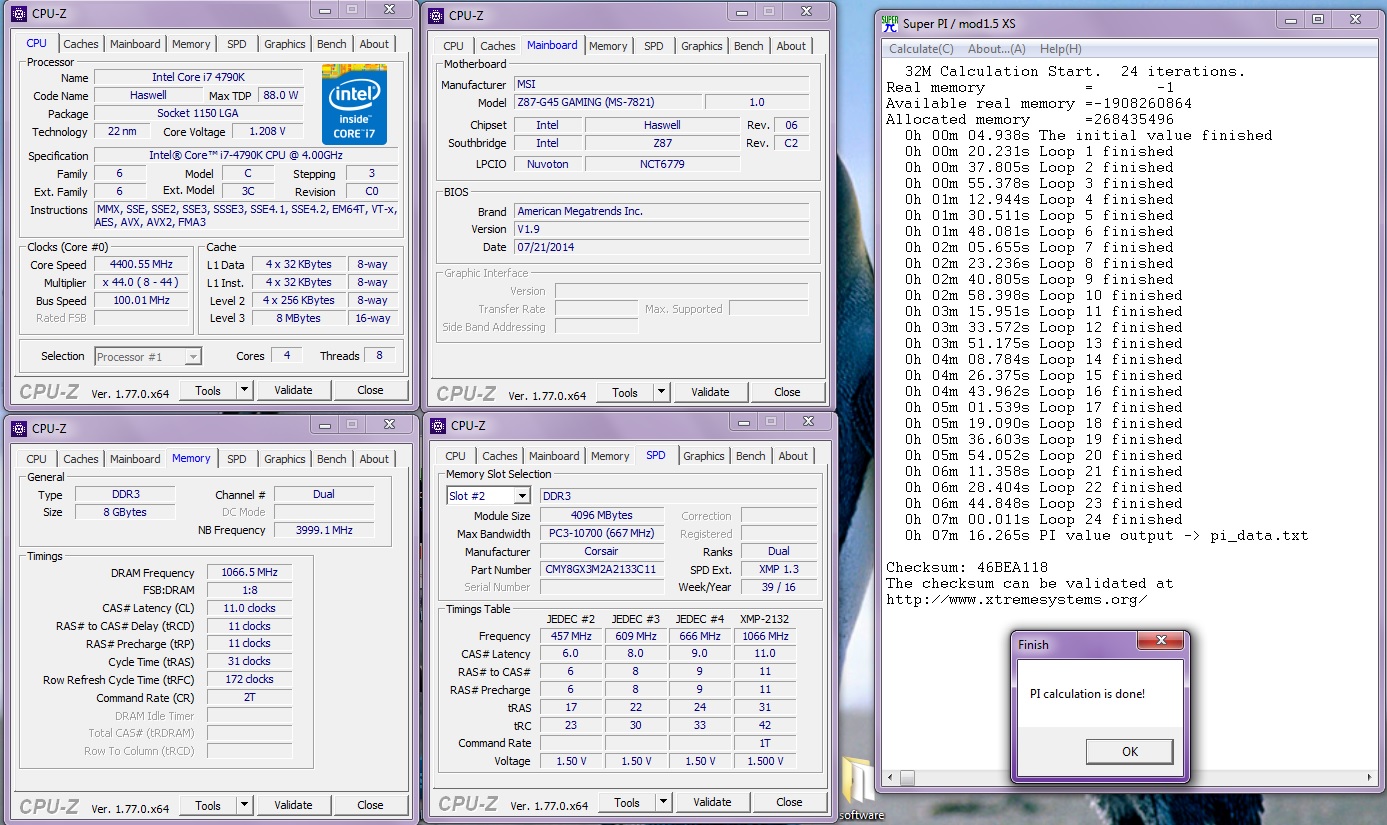Click CAS# Latency value 11.0 clocks
1387x825 pixels.
[249, 609]
